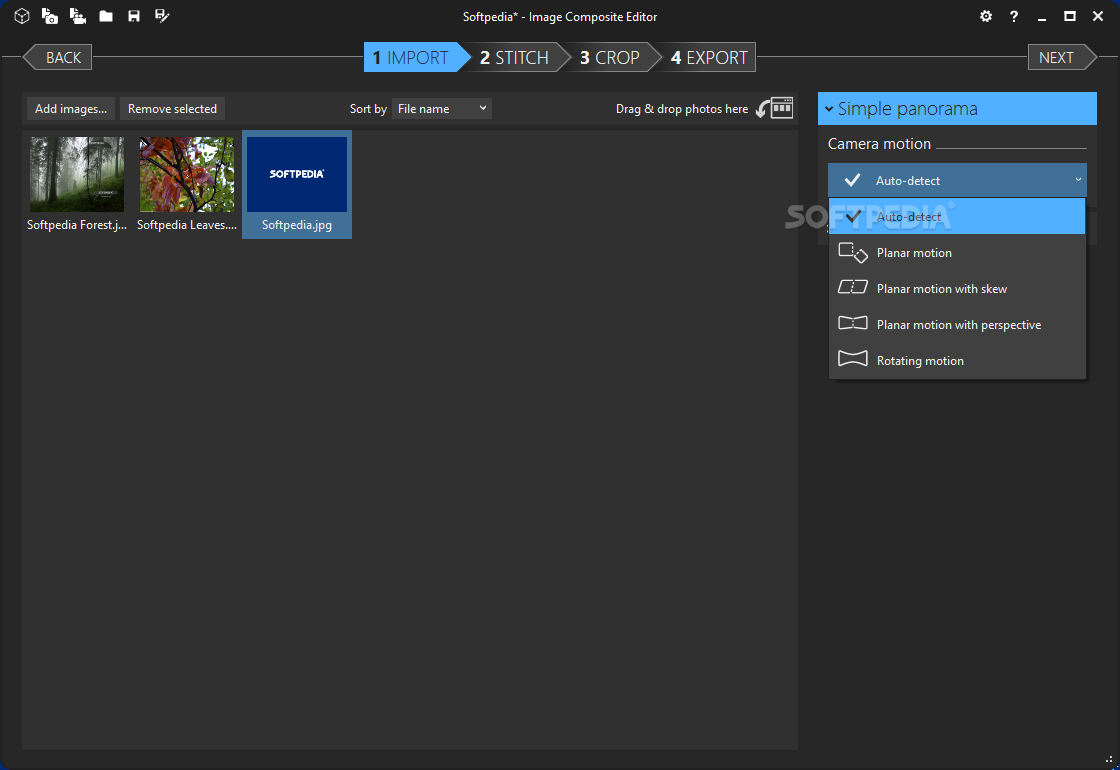Select the Softpedia Leaves thumbnail
The width and height of the screenshot is (1120, 770).
pos(186,184)
